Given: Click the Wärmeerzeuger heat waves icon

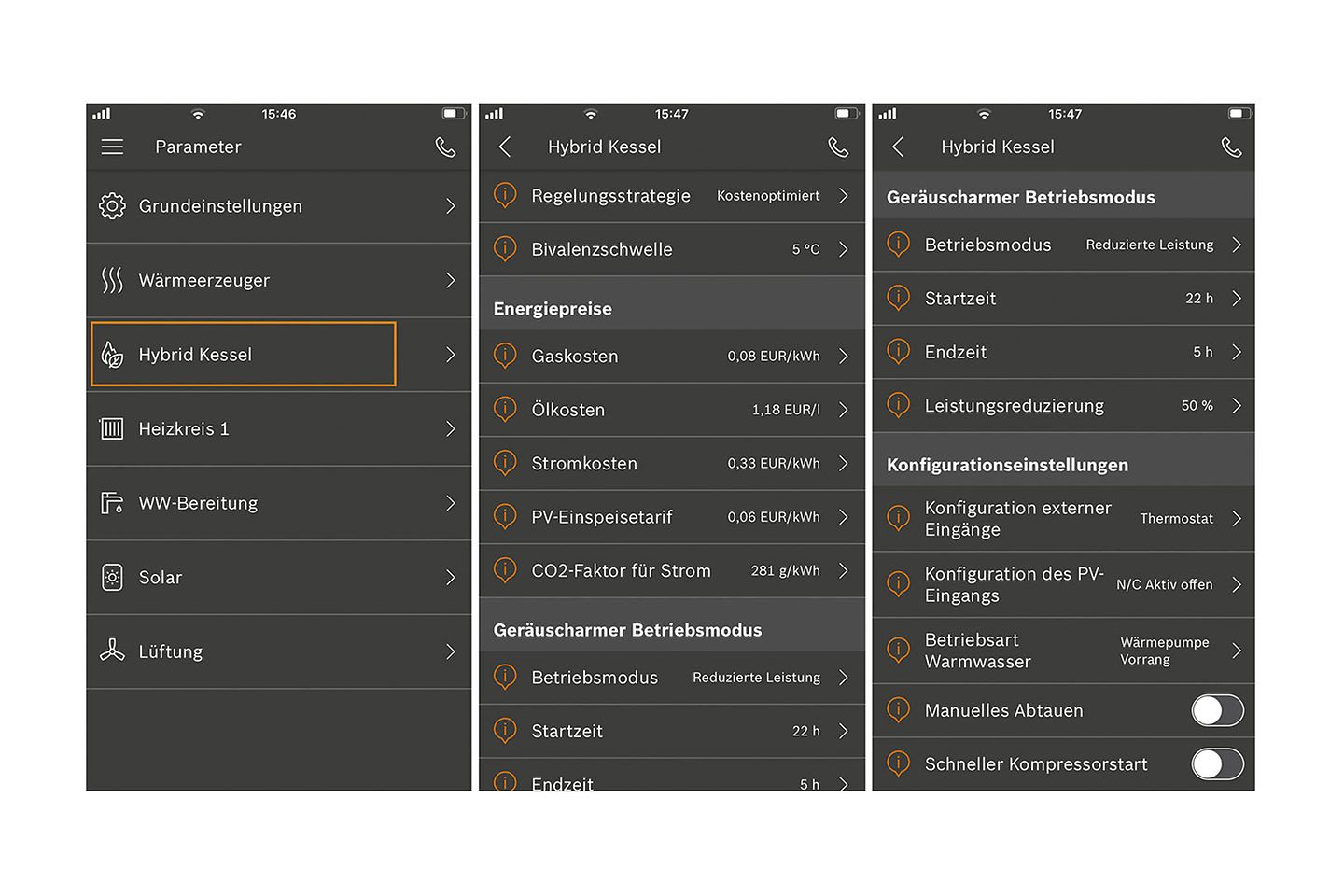Looking at the screenshot, I should pos(112,280).
